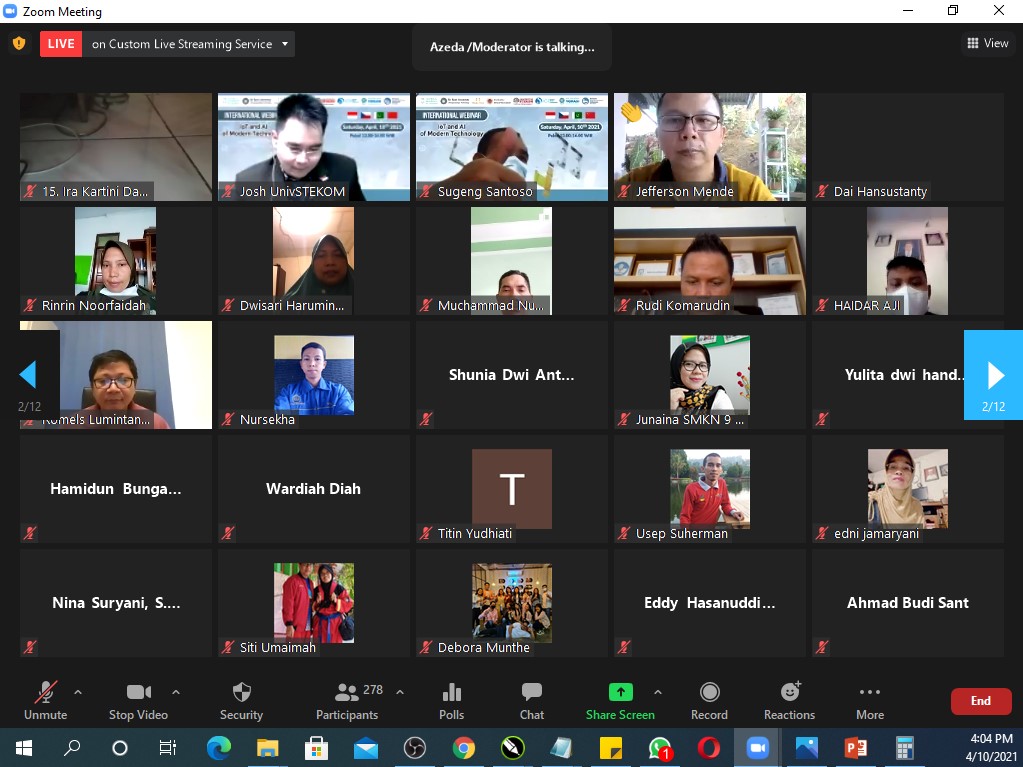Click the Zoom taskbar icon
Viewport: 1023px width, 767px height.
click(757, 747)
